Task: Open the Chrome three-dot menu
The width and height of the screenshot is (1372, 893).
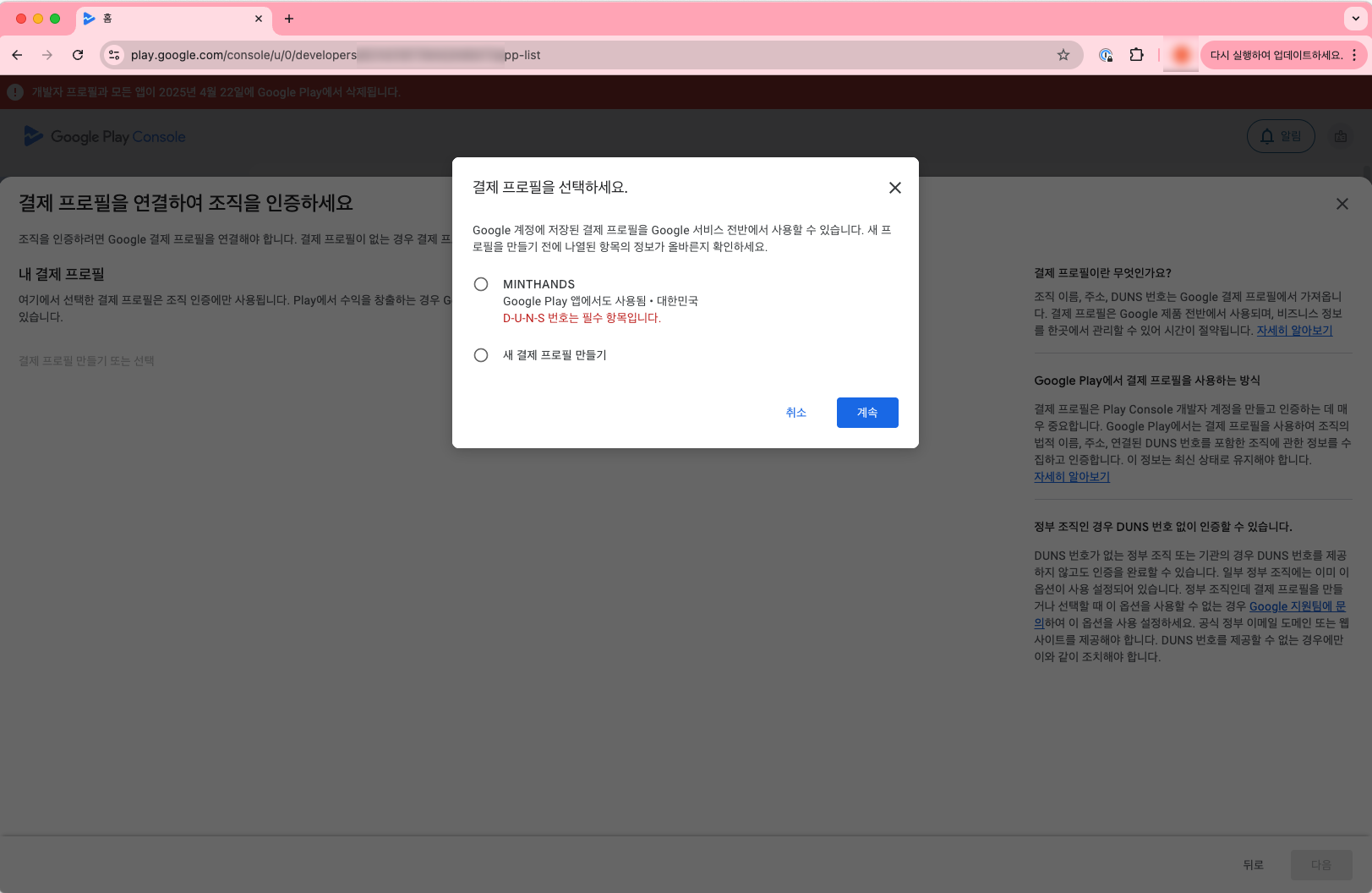Action: coord(1354,55)
